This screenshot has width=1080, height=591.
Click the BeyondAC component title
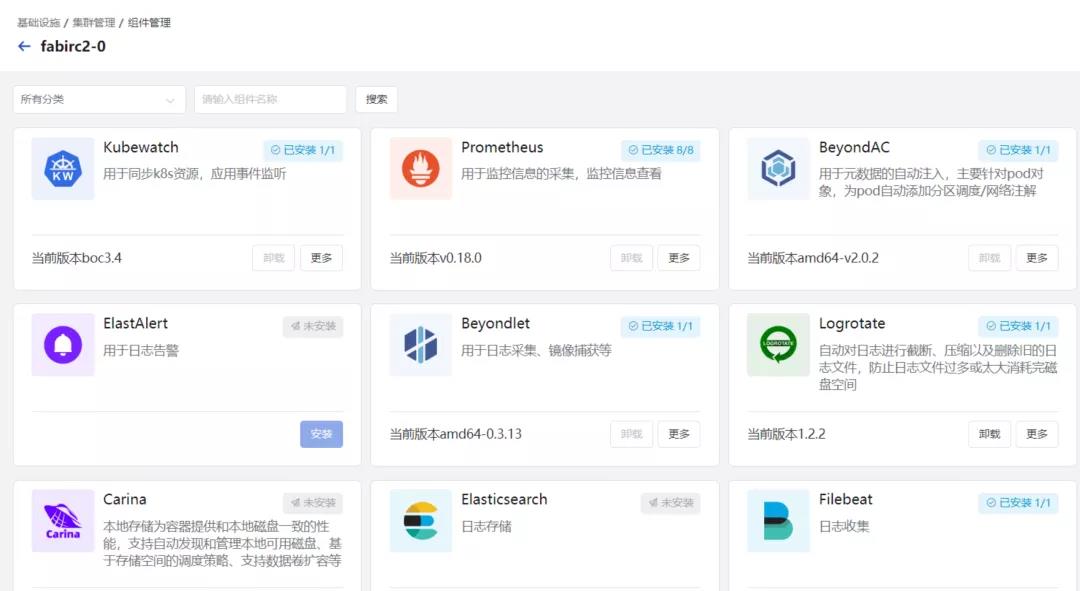854,147
